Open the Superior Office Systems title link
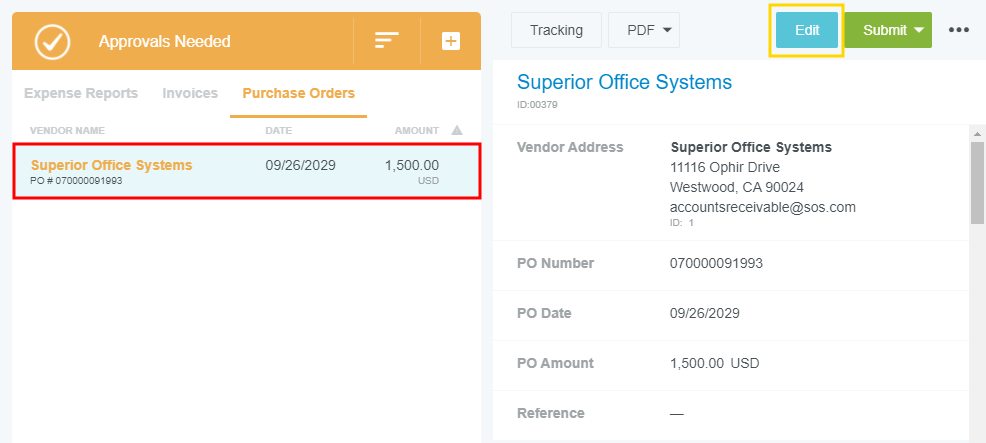 tap(624, 82)
